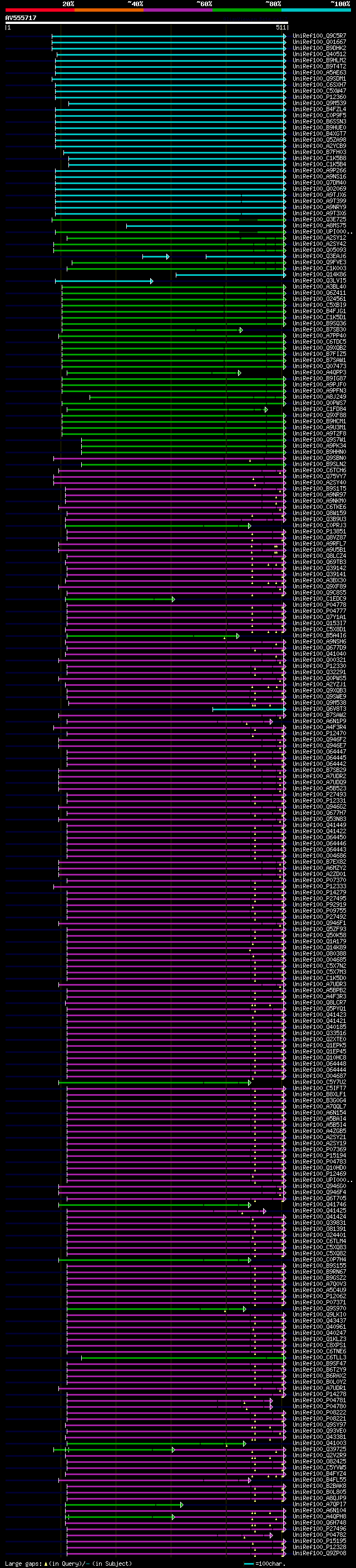356x1568 pixels.
Task: Open hit UniRef100_Q7DM40
Action: coord(319,182)
